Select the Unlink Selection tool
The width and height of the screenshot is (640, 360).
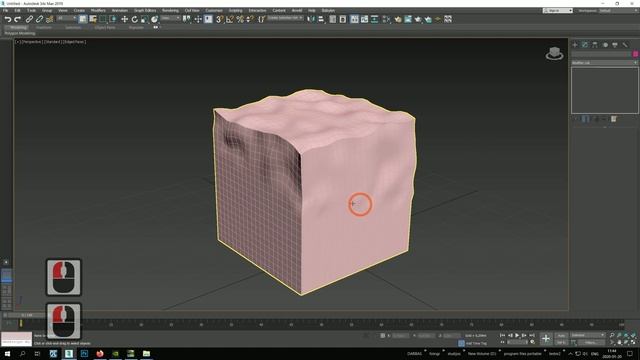pyautogui.click(x=40, y=19)
